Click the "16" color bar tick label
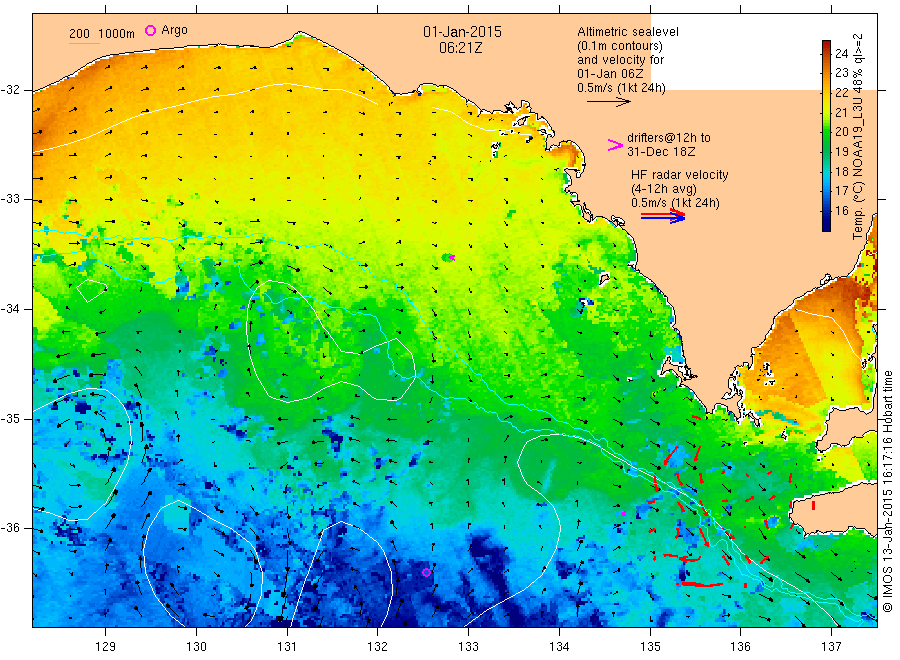The height and width of the screenshot is (660, 900). [x=841, y=211]
